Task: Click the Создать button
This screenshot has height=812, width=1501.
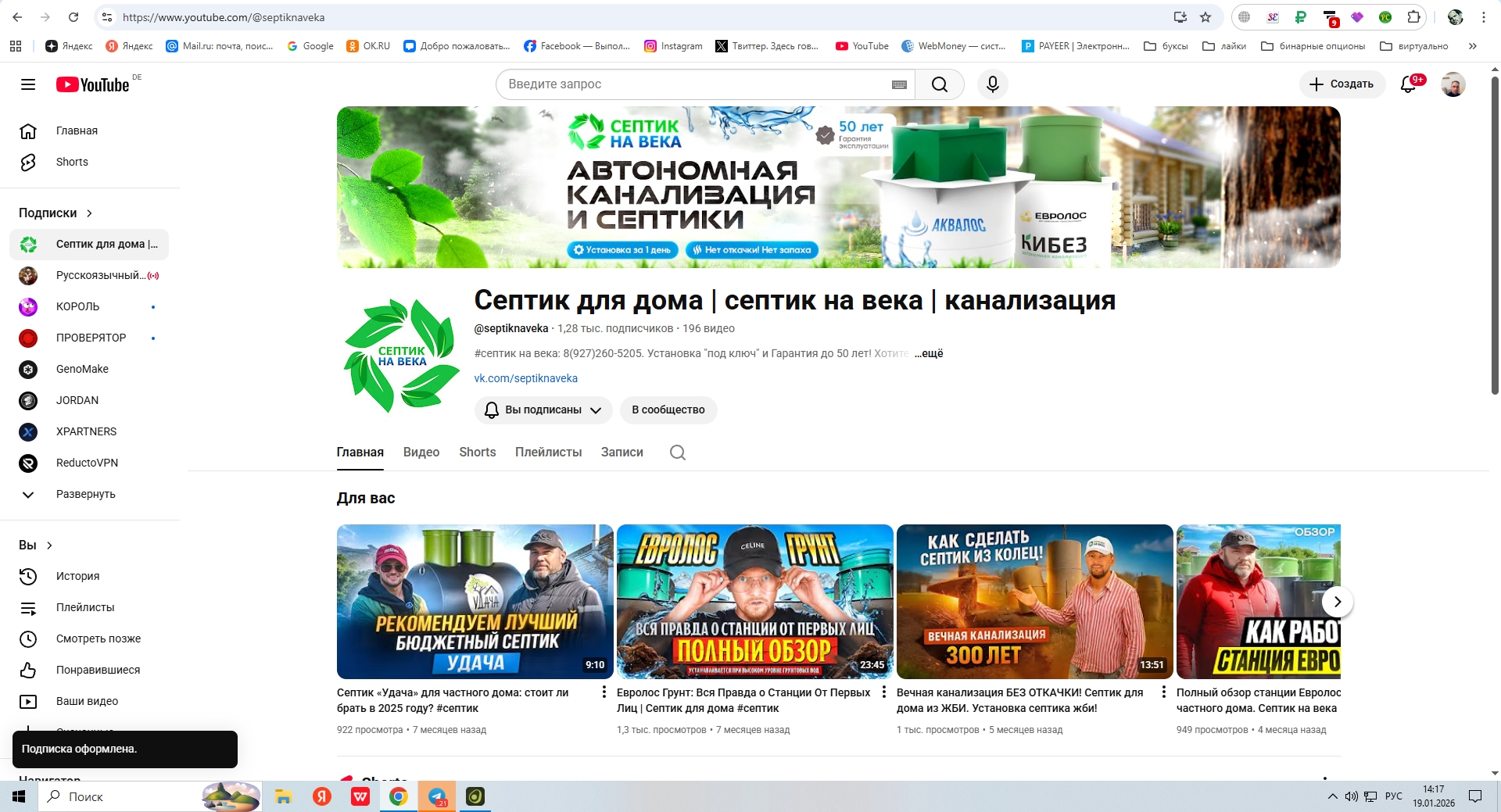Action: tap(1342, 84)
